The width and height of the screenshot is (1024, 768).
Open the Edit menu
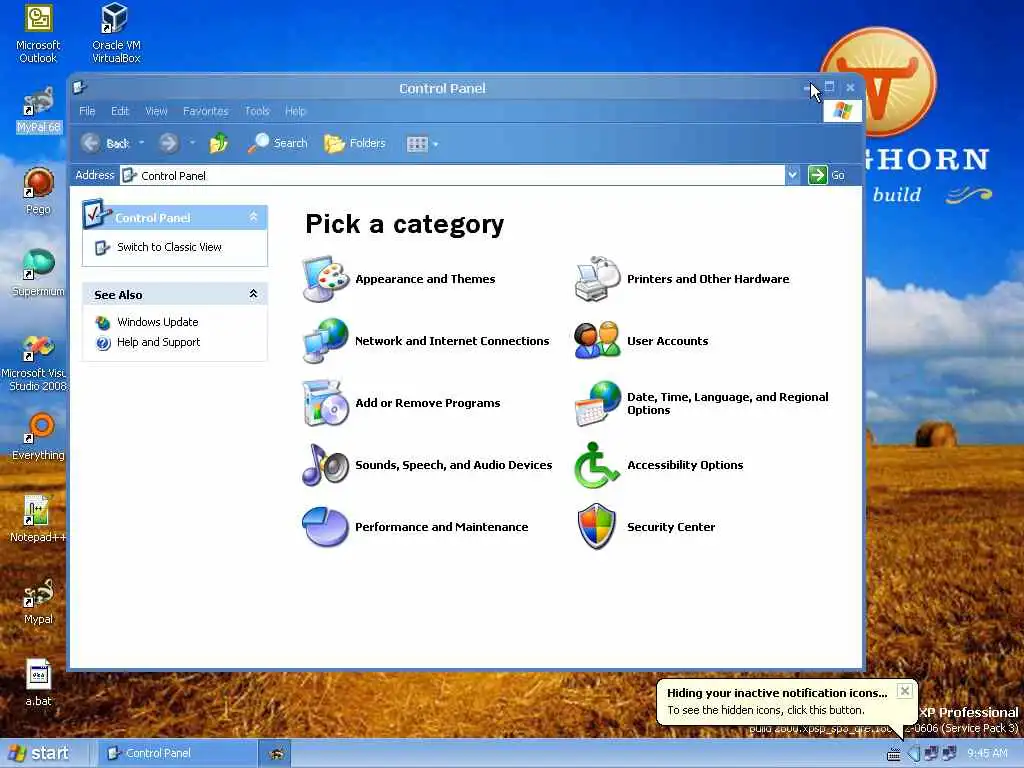point(120,111)
